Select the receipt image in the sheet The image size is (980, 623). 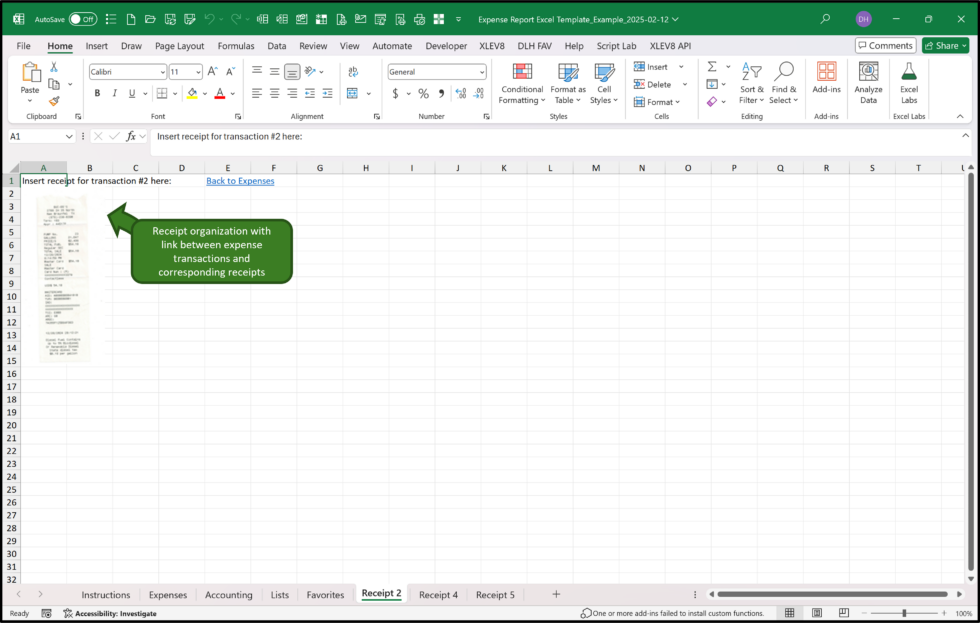pos(63,277)
